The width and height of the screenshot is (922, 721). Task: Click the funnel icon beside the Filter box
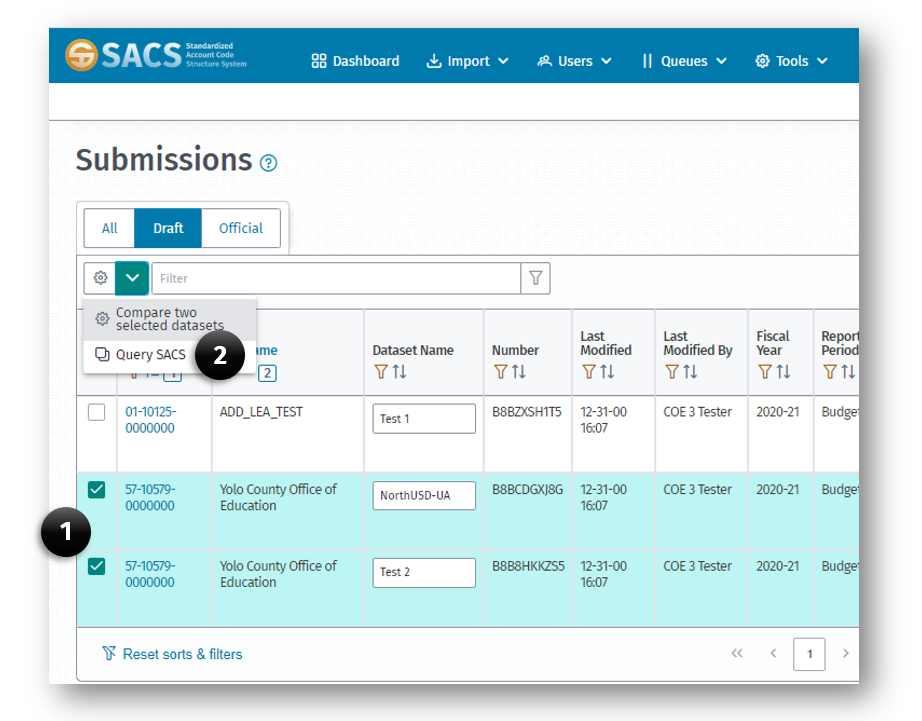click(535, 278)
